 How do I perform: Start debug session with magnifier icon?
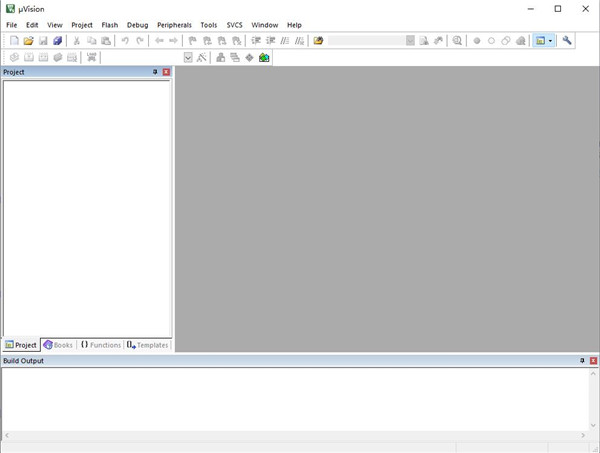point(457,41)
